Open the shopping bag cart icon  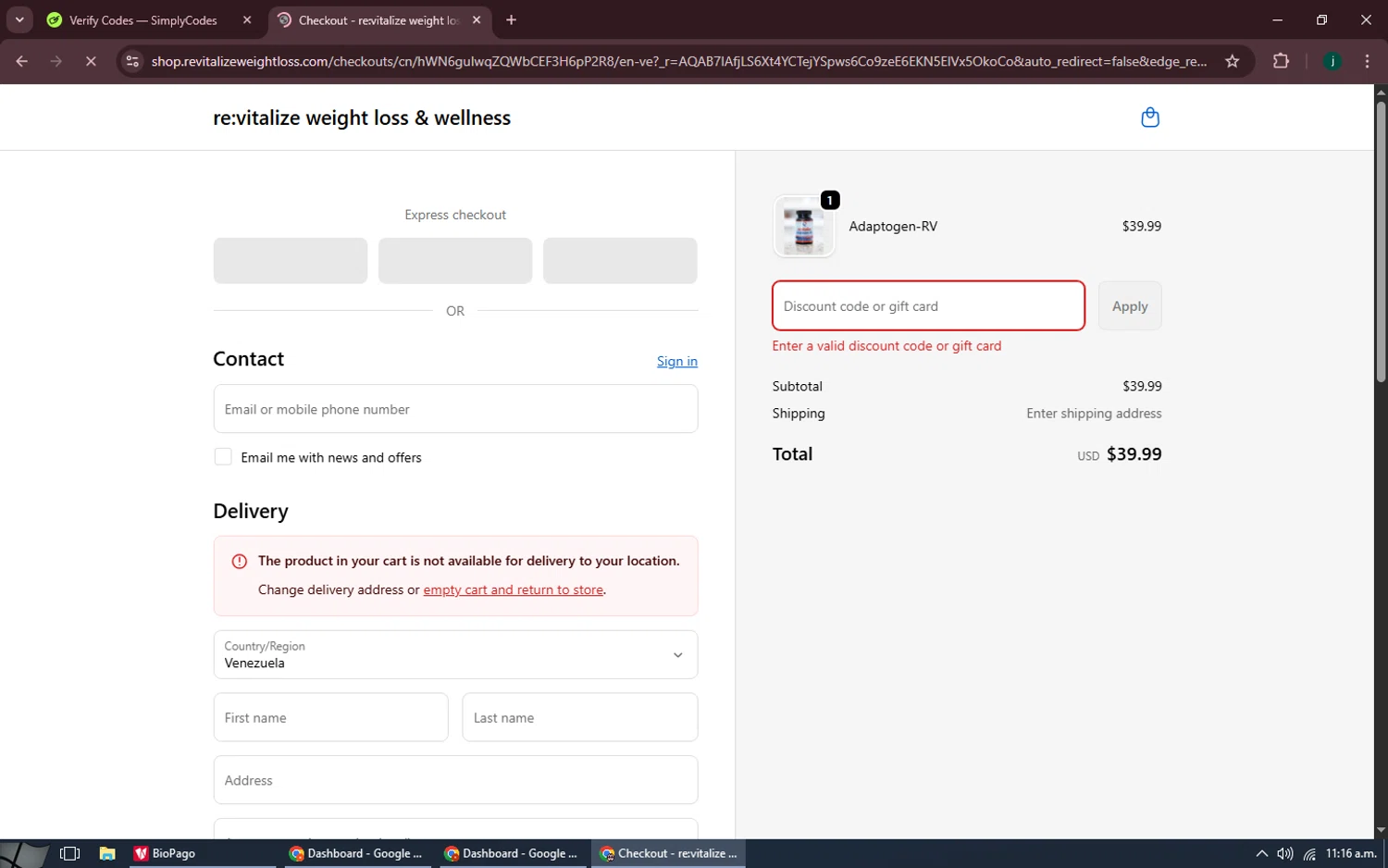point(1150,118)
